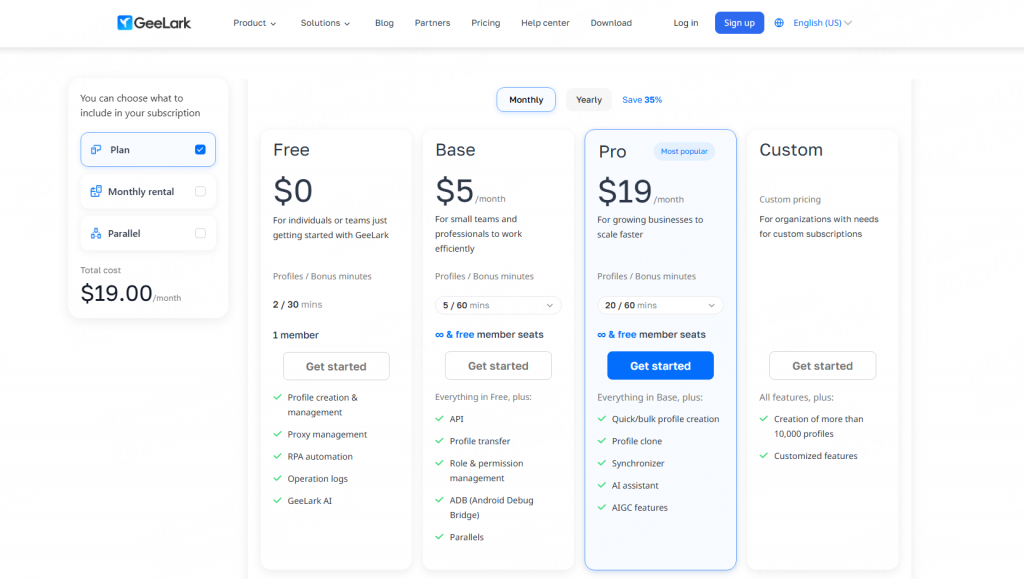Expand the Product menu
The image size is (1024, 579).
click(255, 23)
